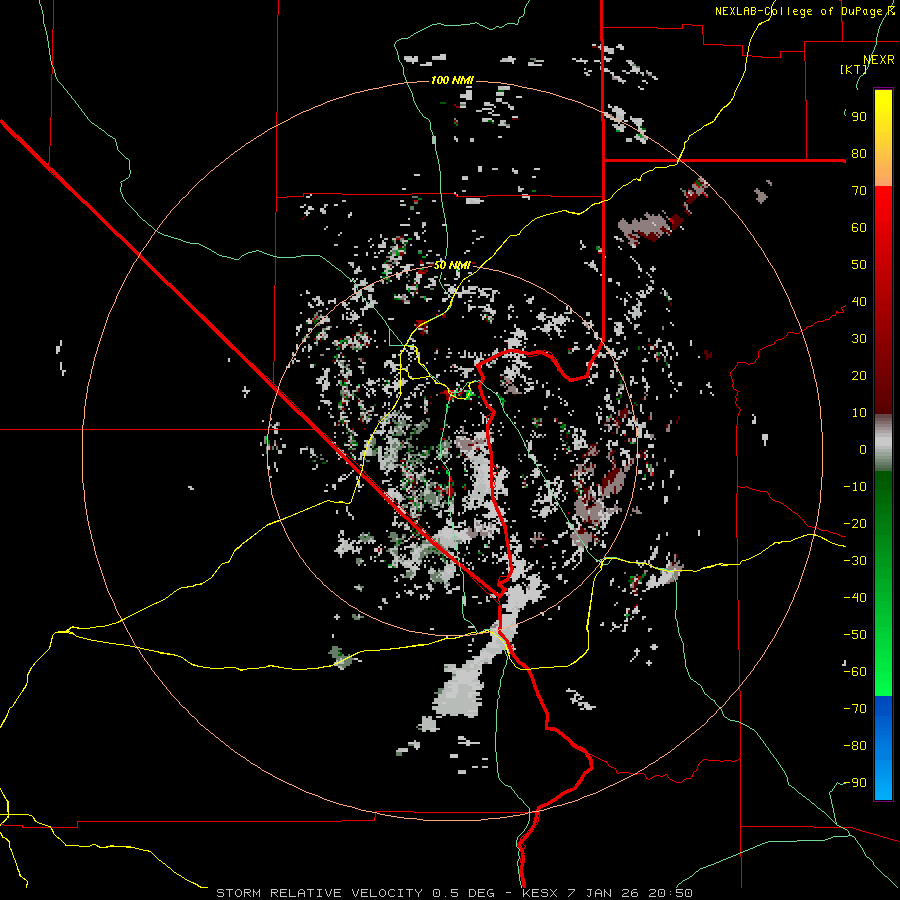The height and width of the screenshot is (900, 900).
Task: Click the bright red segment of the color bar
Action: click(x=883, y=300)
